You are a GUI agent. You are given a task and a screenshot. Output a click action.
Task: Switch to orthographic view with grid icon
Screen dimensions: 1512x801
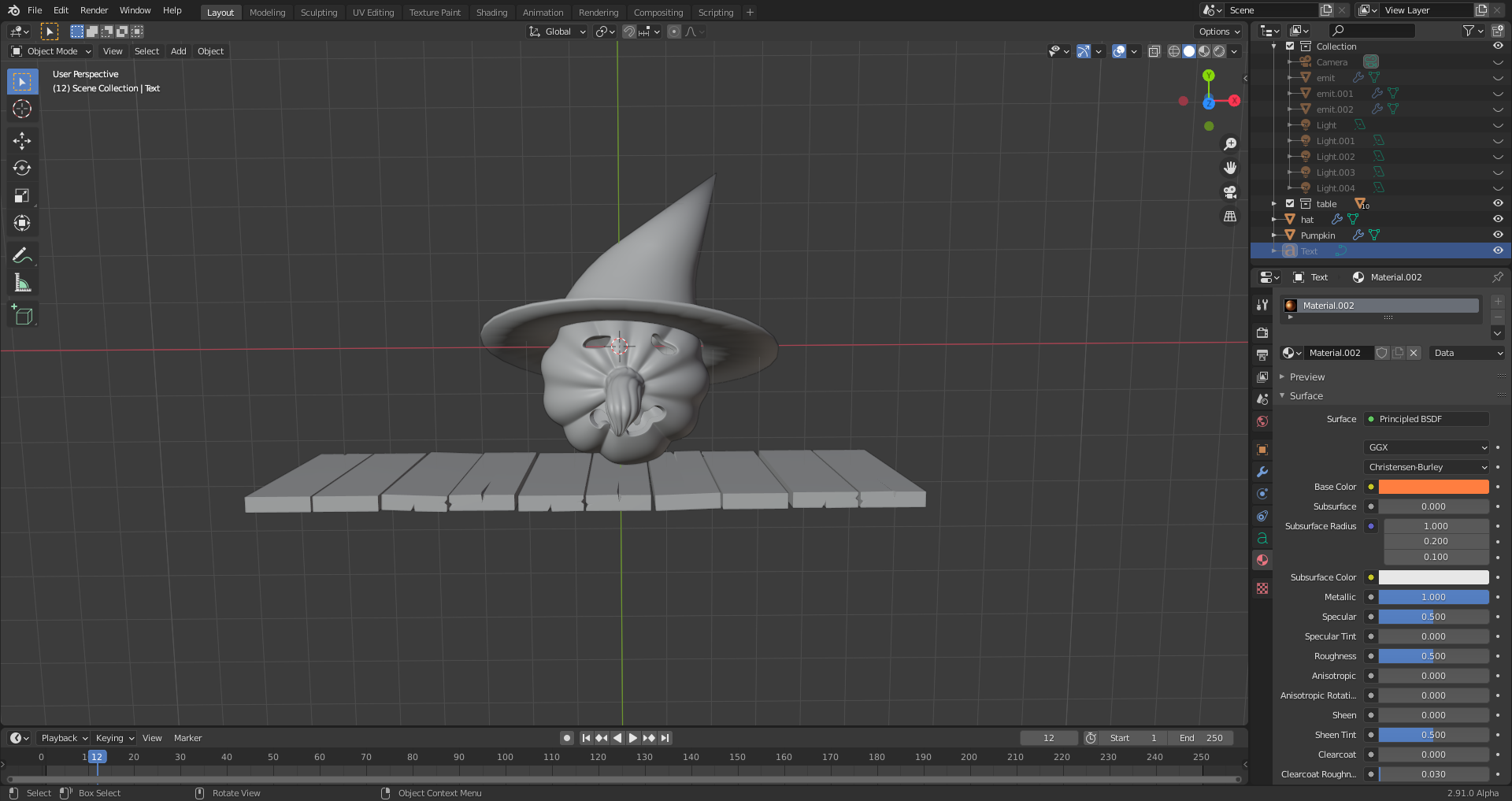(x=1229, y=217)
